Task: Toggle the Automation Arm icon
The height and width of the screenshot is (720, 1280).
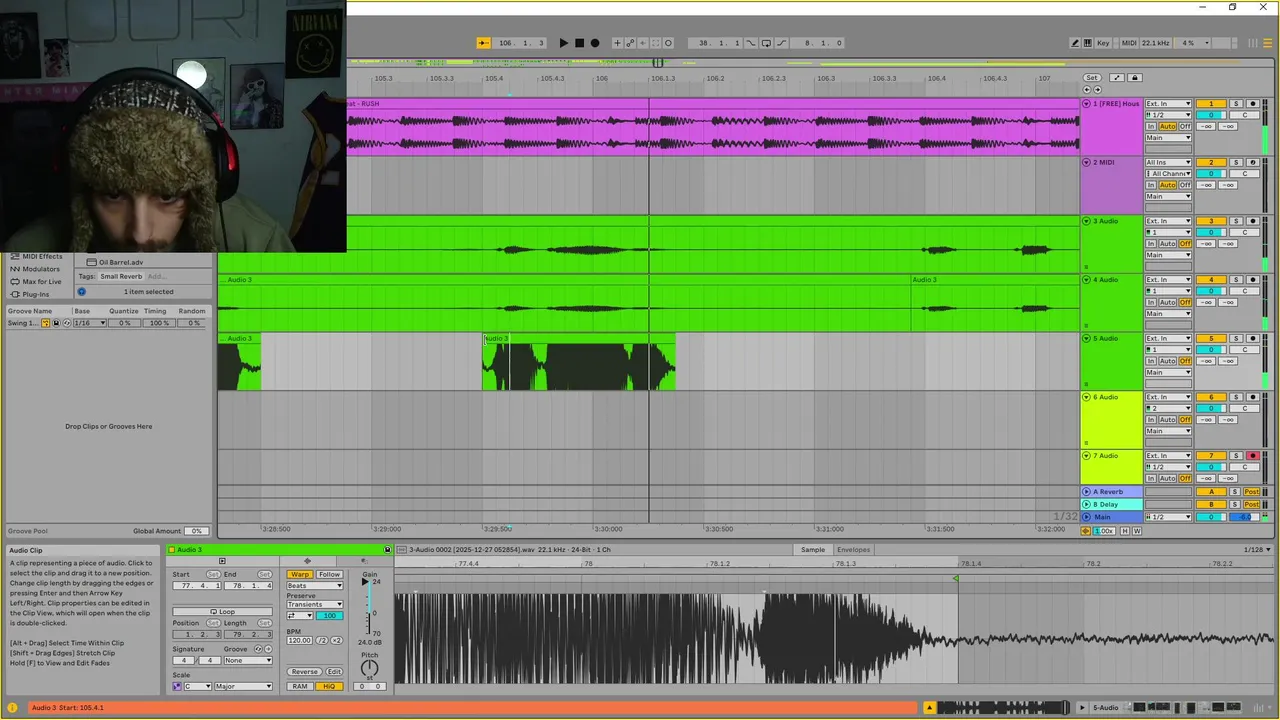Action: (x=630, y=43)
